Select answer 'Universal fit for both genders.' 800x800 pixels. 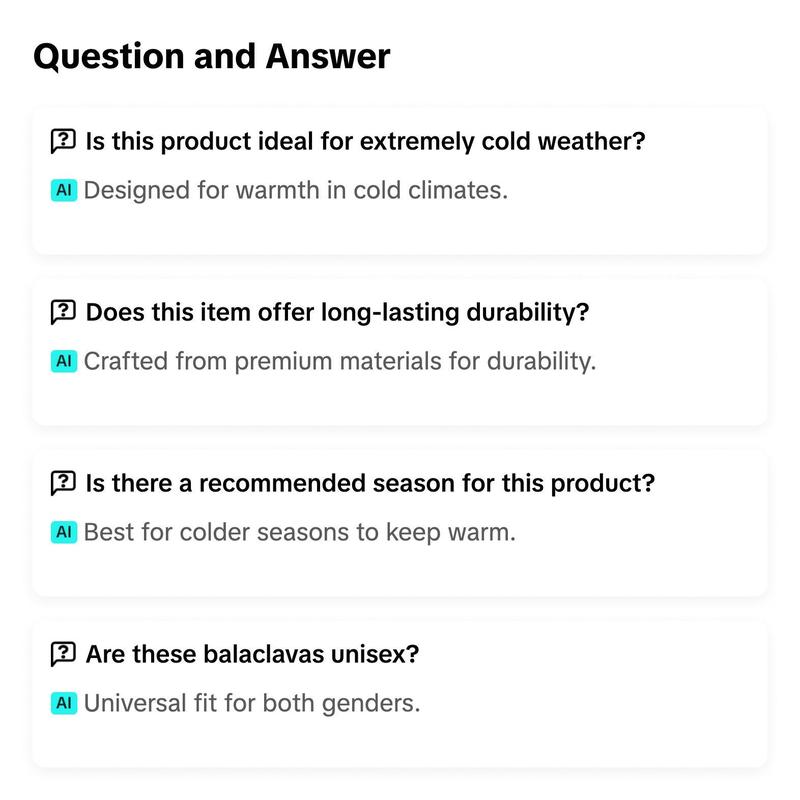[252, 703]
